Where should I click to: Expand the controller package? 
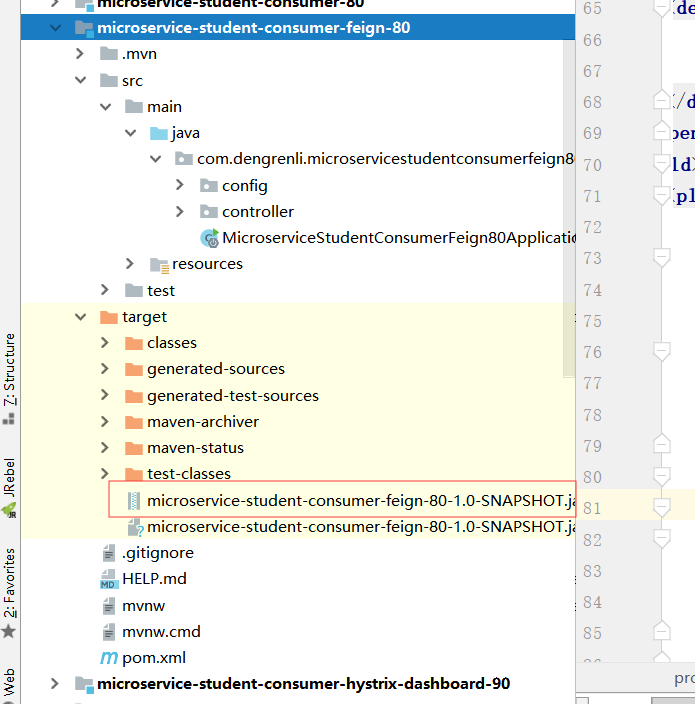click(x=180, y=211)
